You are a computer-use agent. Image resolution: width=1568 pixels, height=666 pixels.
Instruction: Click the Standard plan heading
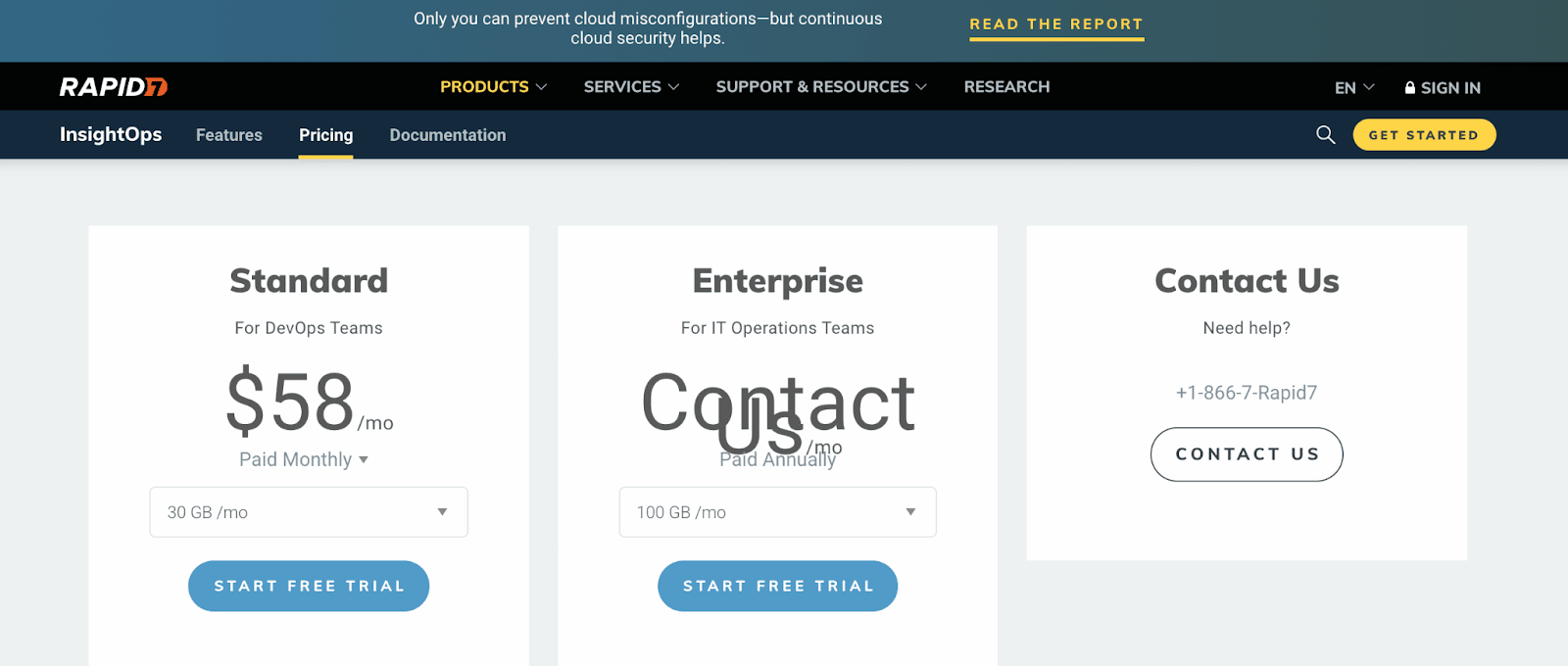(x=309, y=281)
